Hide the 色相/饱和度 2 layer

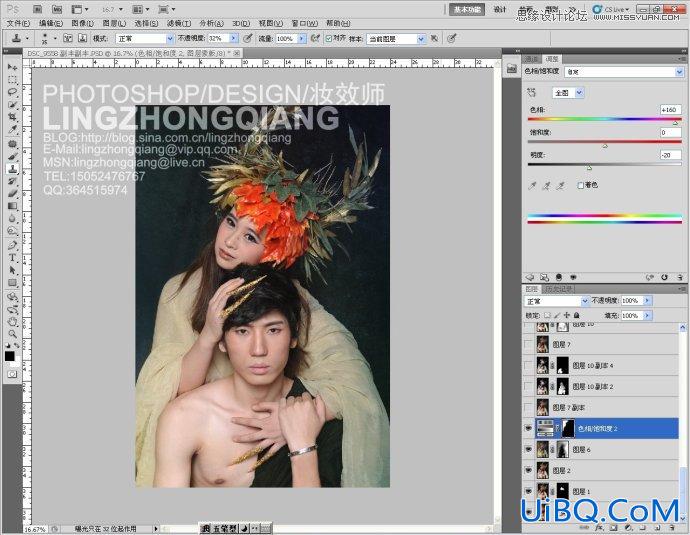click(x=529, y=429)
